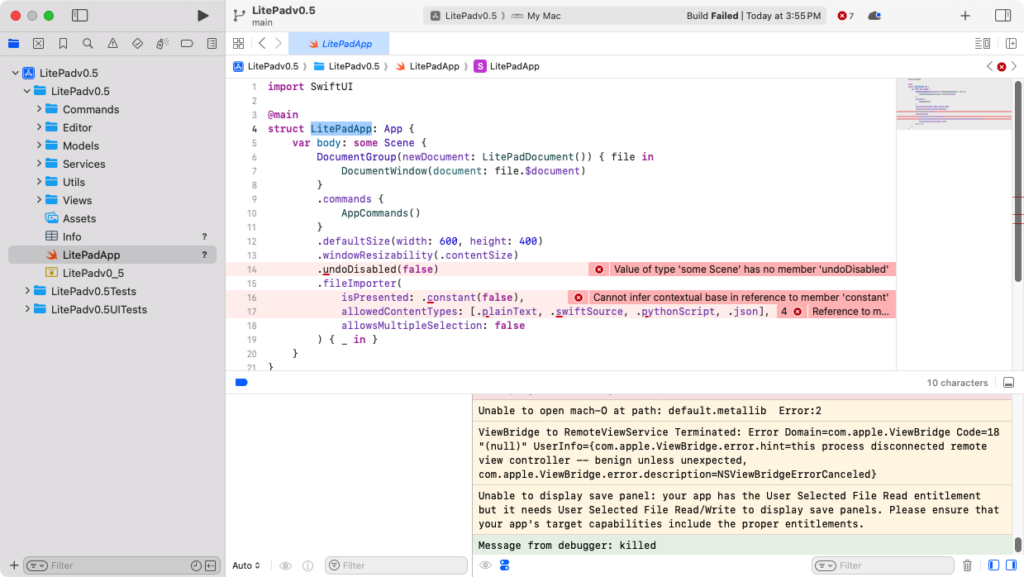Expand the Services folder
The image size is (1024, 577).
pos(39,164)
